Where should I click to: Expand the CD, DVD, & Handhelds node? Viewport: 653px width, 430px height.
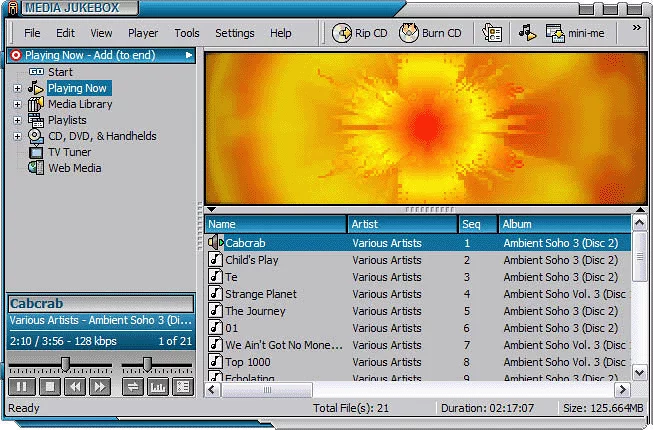pyautogui.click(x=17, y=136)
